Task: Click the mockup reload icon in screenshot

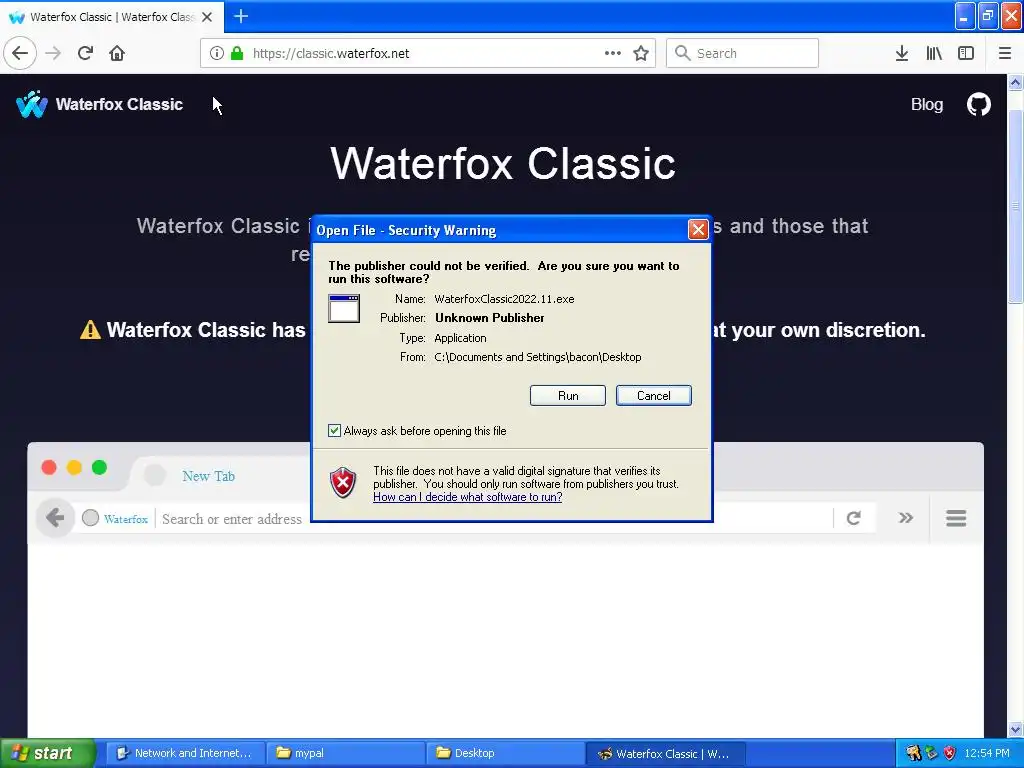Action: [853, 518]
